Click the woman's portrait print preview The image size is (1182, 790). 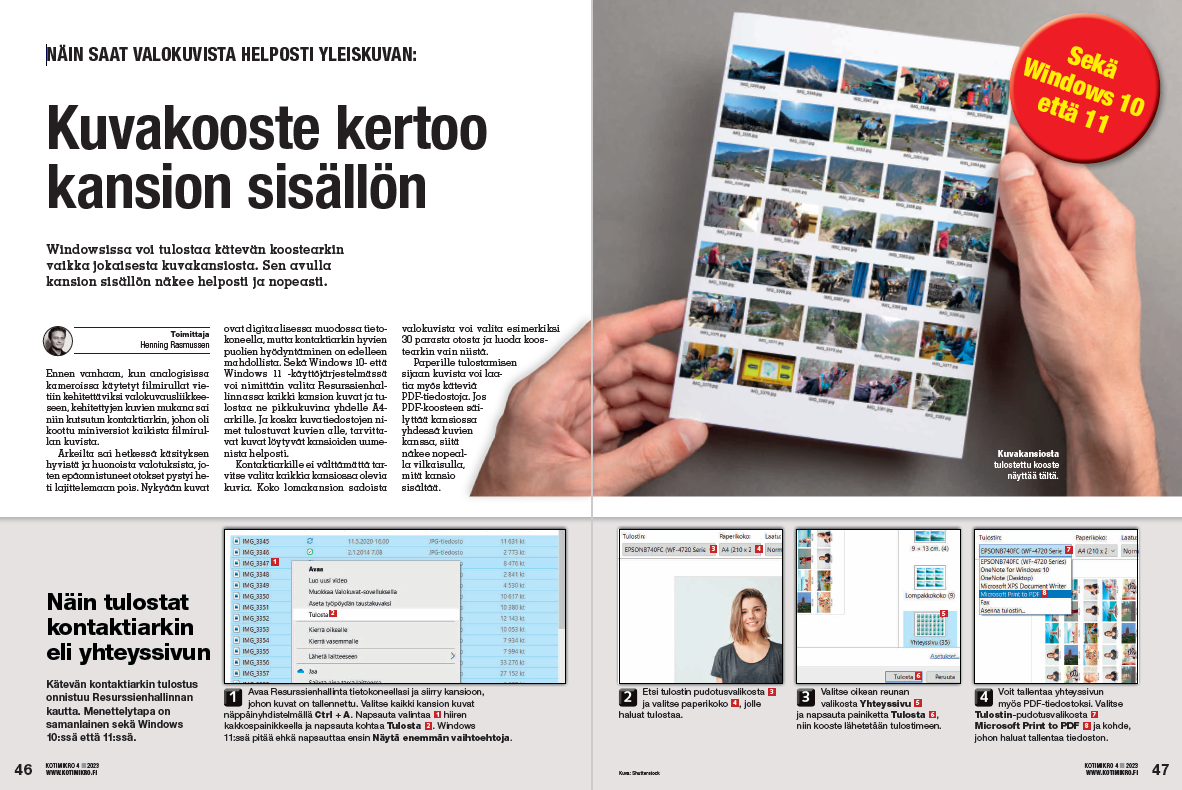click(x=727, y=630)
